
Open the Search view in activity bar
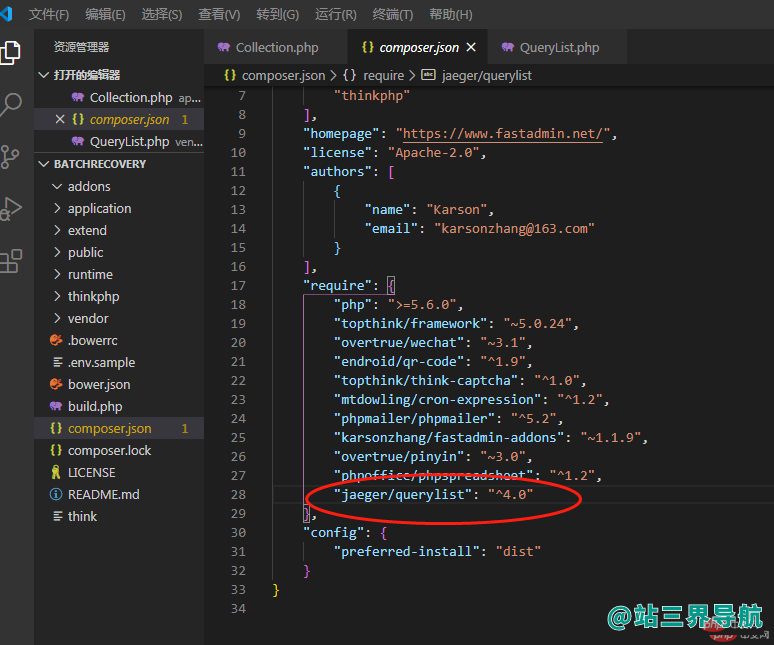tap(10, 105)
